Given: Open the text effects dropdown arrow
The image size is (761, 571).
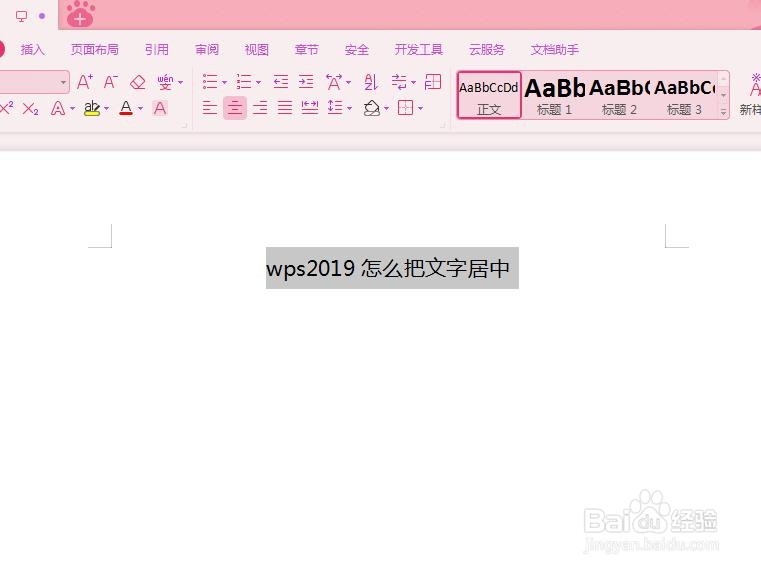Looking at the screenshot, I should click(72, 108).
